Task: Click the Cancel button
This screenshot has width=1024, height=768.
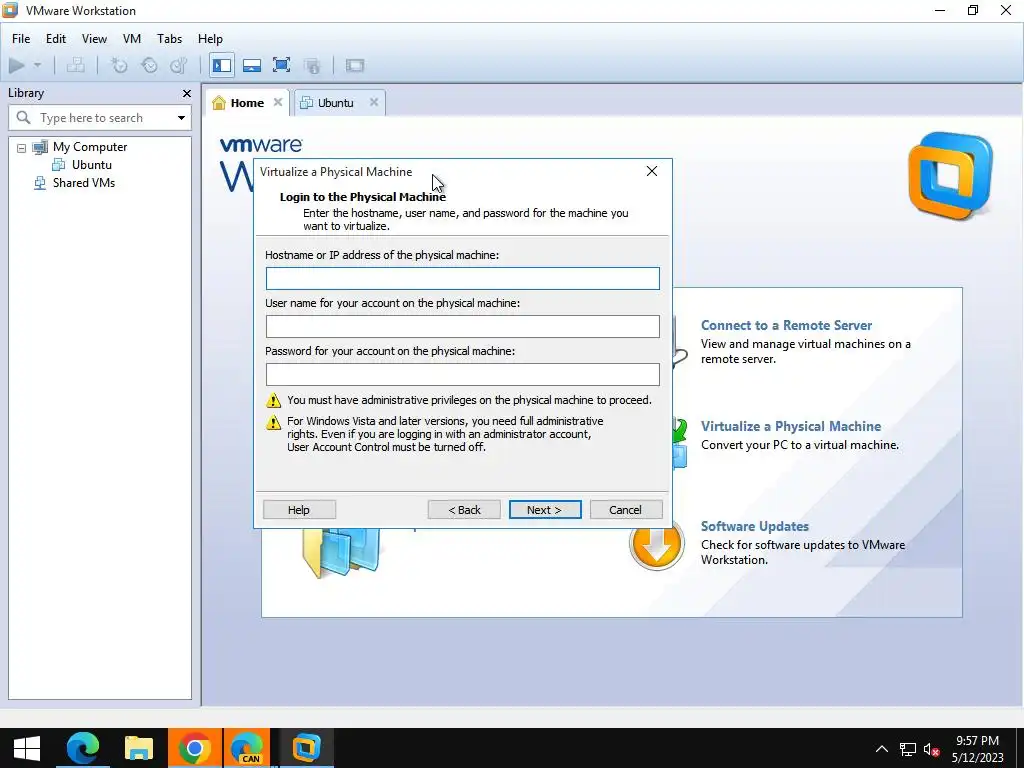Action: [626, 509]
